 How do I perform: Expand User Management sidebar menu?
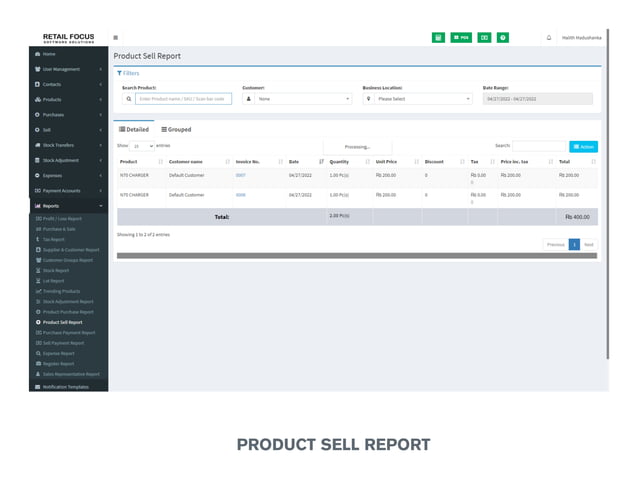pyautogui.click(x=68, y=69)
